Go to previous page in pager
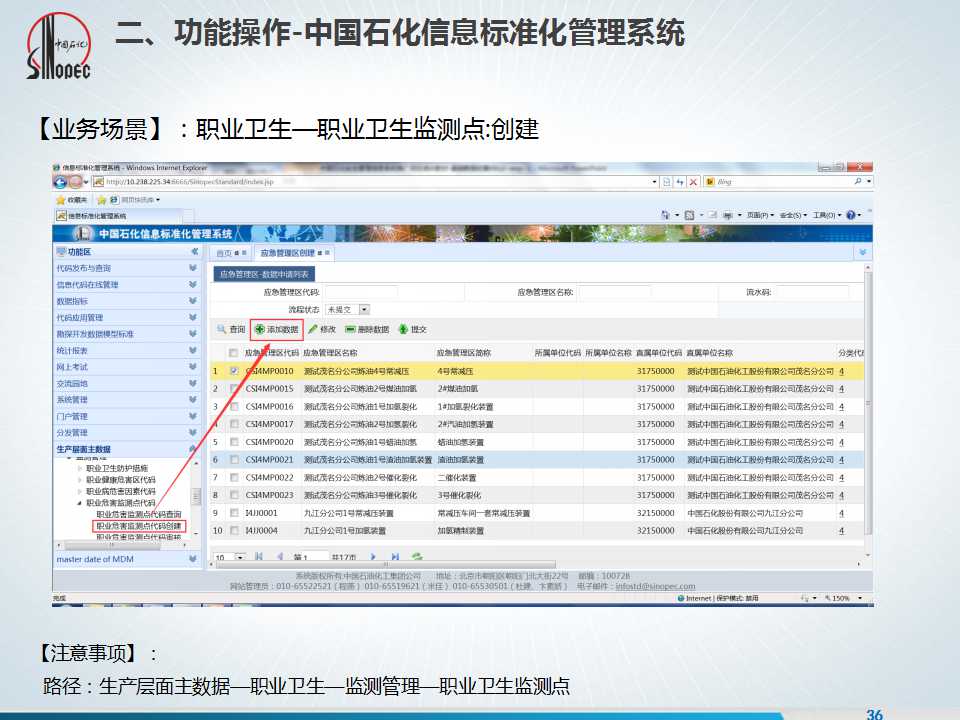This screenshot has height=720, width=960. click(x=280, y=557)
